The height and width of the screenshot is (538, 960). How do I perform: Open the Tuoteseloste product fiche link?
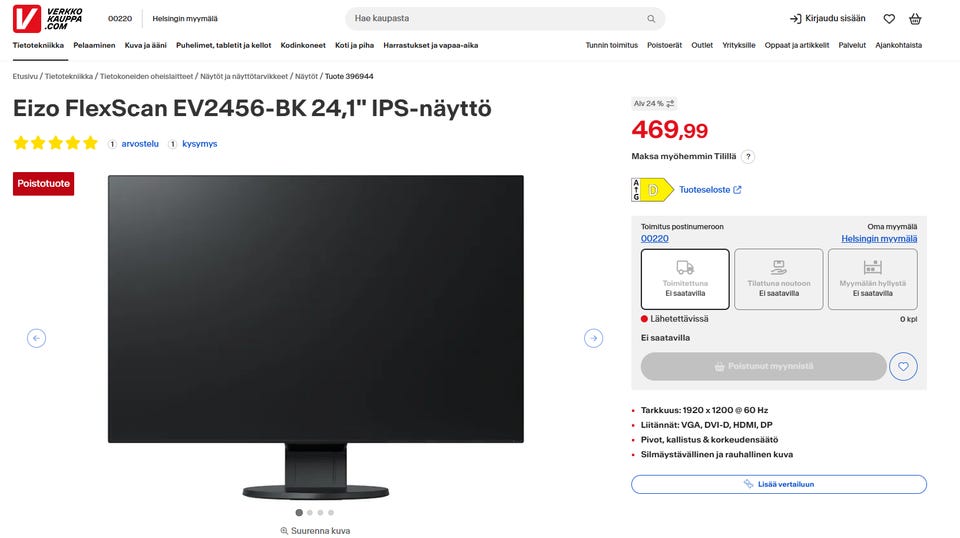(x=710, y=190)
